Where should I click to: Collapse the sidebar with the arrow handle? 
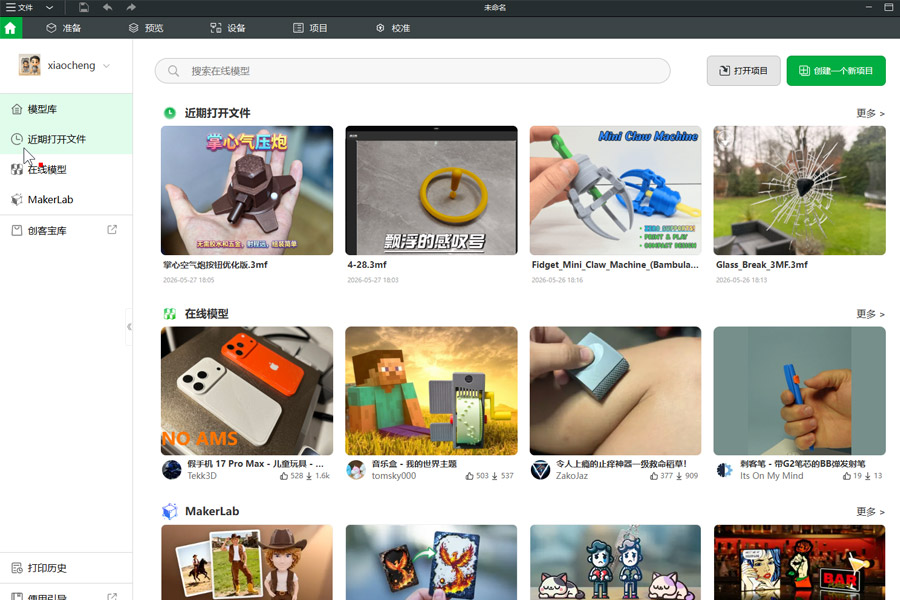129,327
